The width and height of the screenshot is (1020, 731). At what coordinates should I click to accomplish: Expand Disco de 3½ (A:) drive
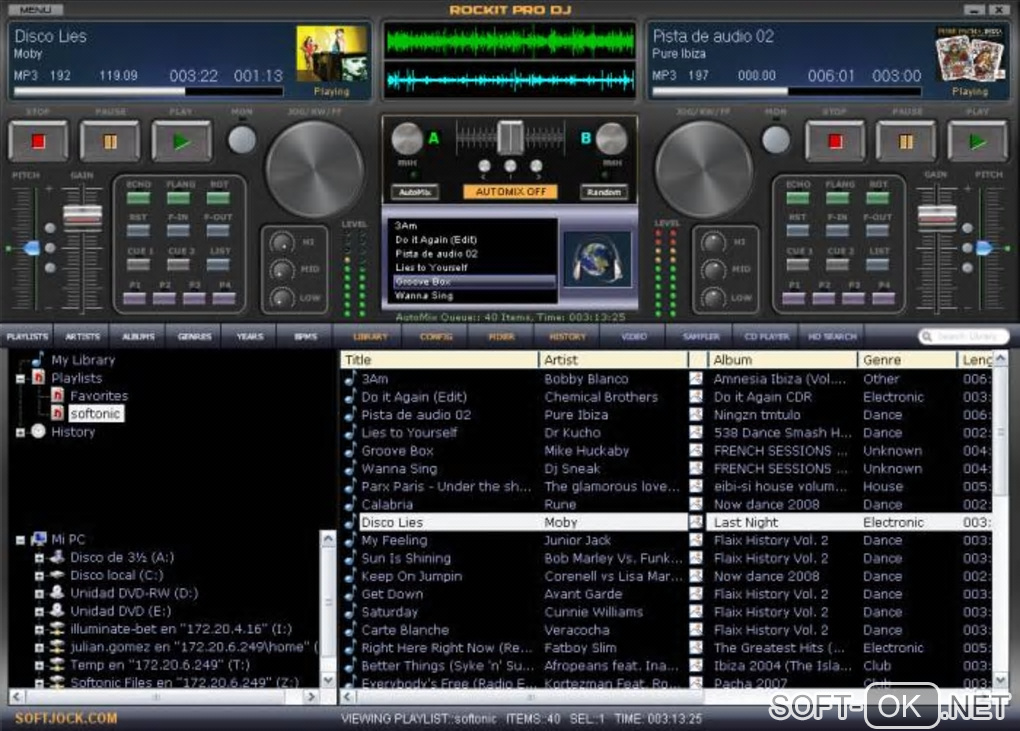(x=39, y=558)
